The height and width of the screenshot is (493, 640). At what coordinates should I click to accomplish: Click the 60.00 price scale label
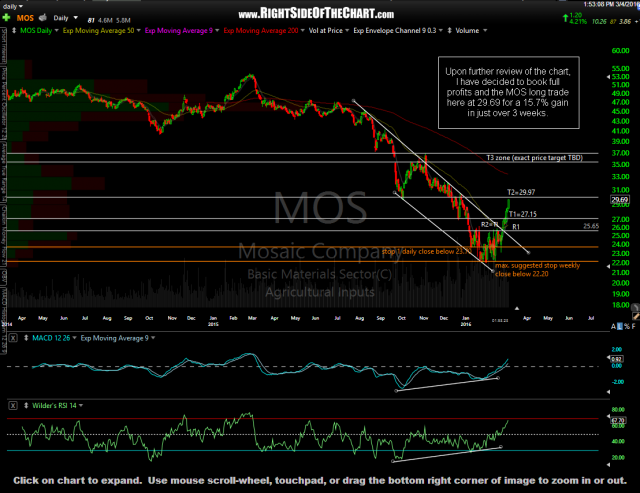(620, 51)
